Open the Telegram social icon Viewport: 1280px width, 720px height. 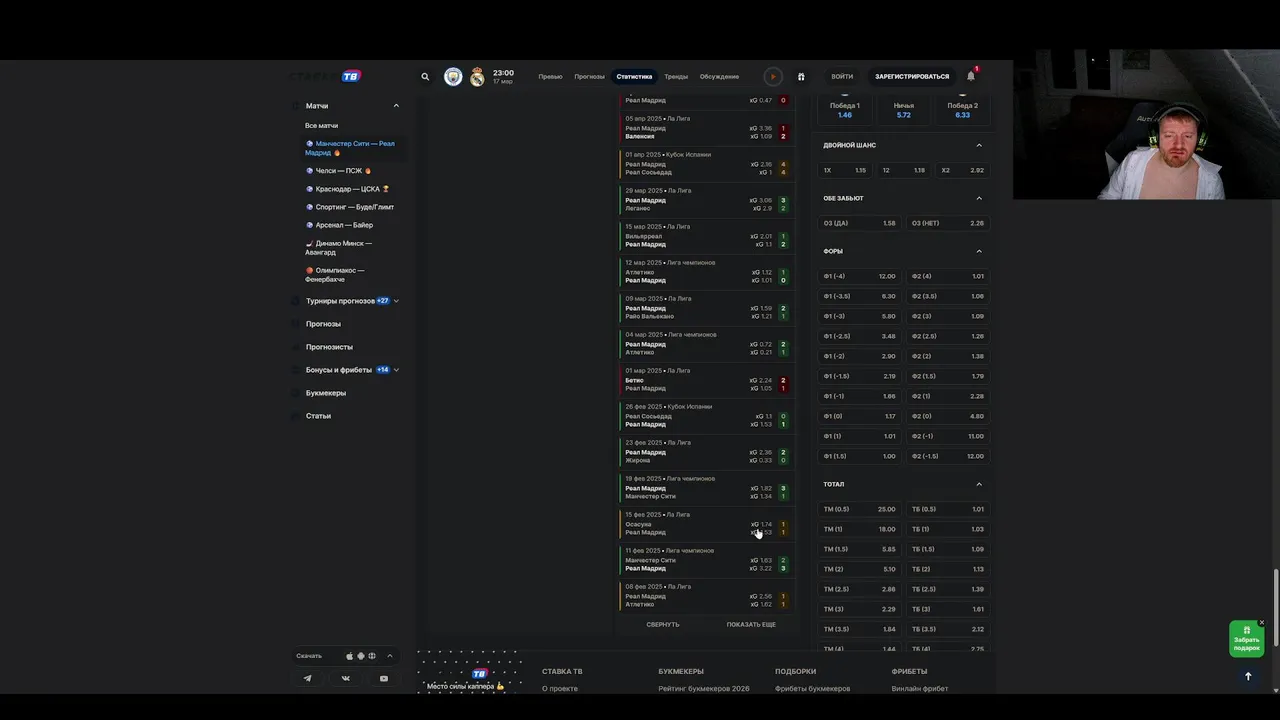pos(307,678)
